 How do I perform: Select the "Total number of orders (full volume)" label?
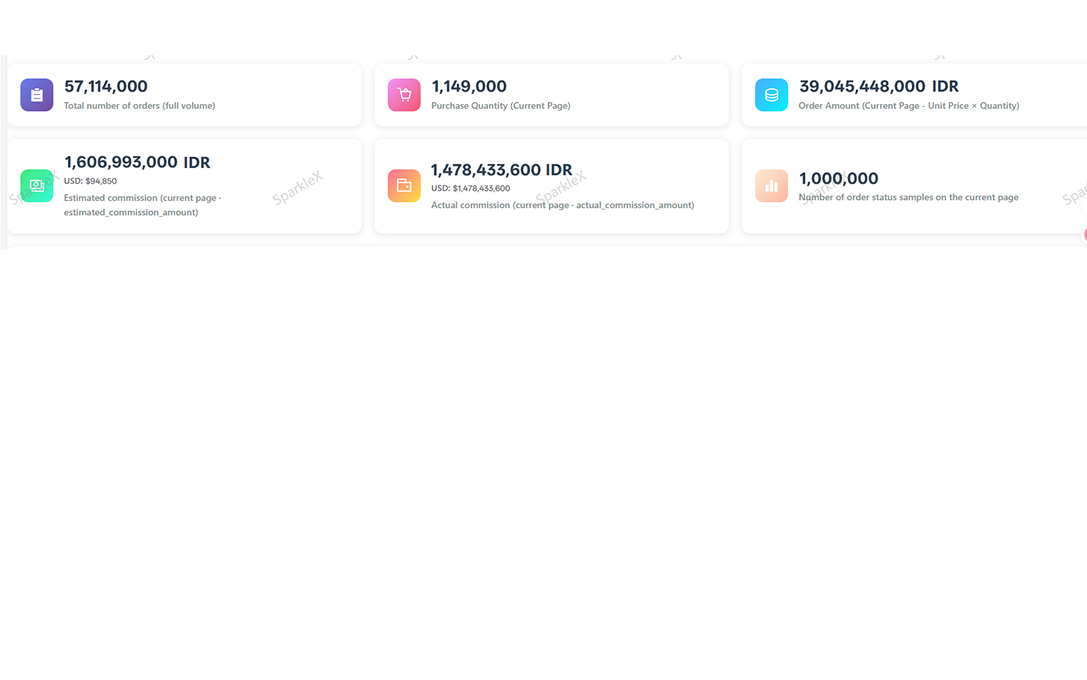tap(139, 106)
